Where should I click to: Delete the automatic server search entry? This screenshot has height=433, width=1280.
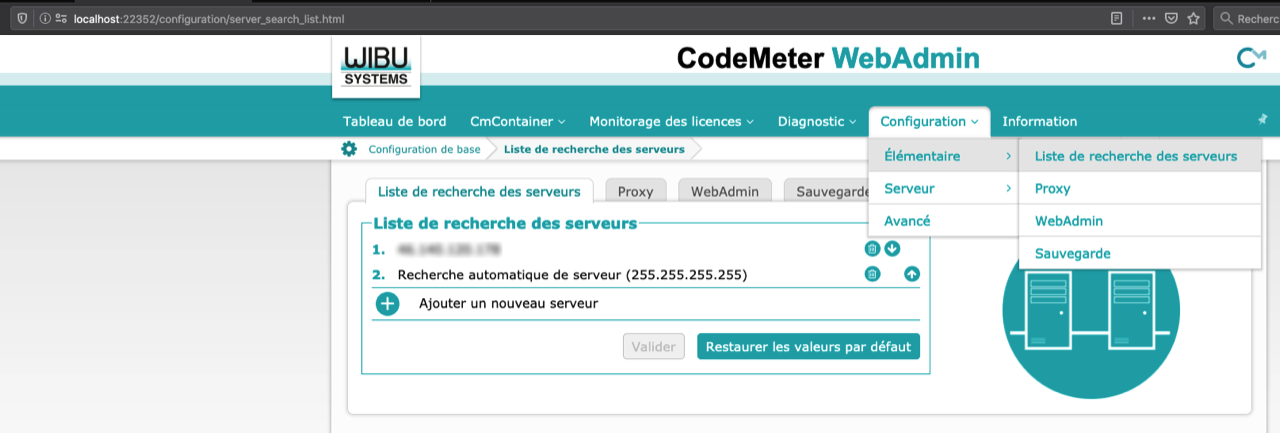(872, 274)
